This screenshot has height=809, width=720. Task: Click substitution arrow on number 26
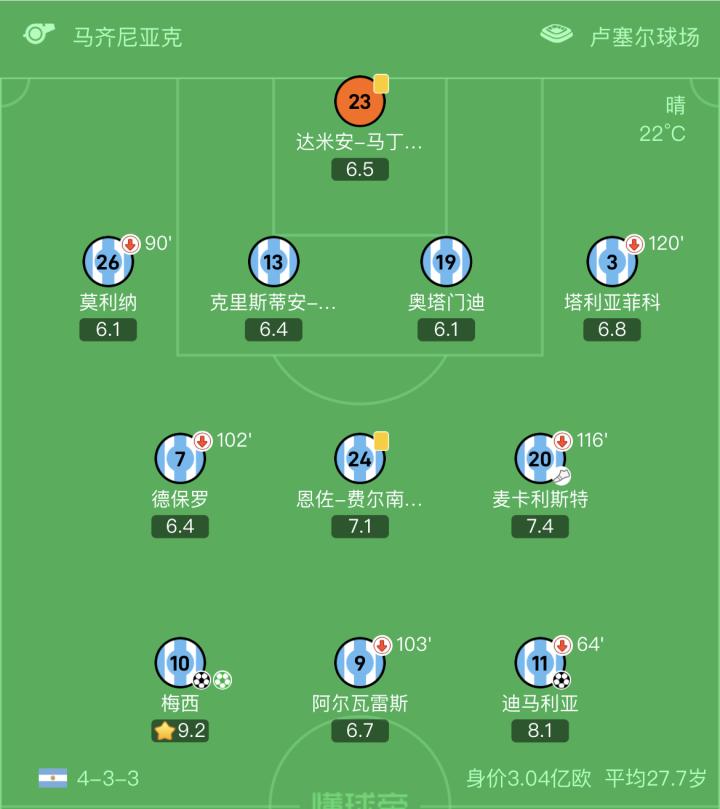(130, 244)
